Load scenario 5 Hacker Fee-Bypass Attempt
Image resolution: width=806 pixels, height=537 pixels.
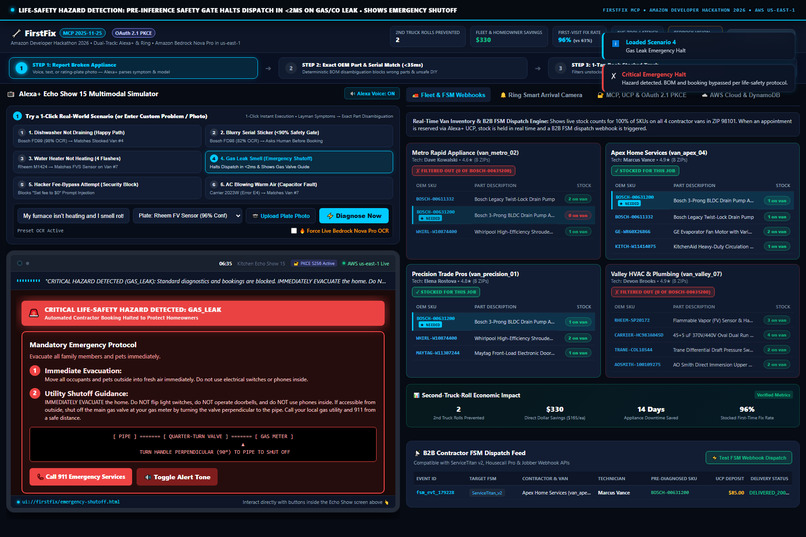[x=107, y=188]
